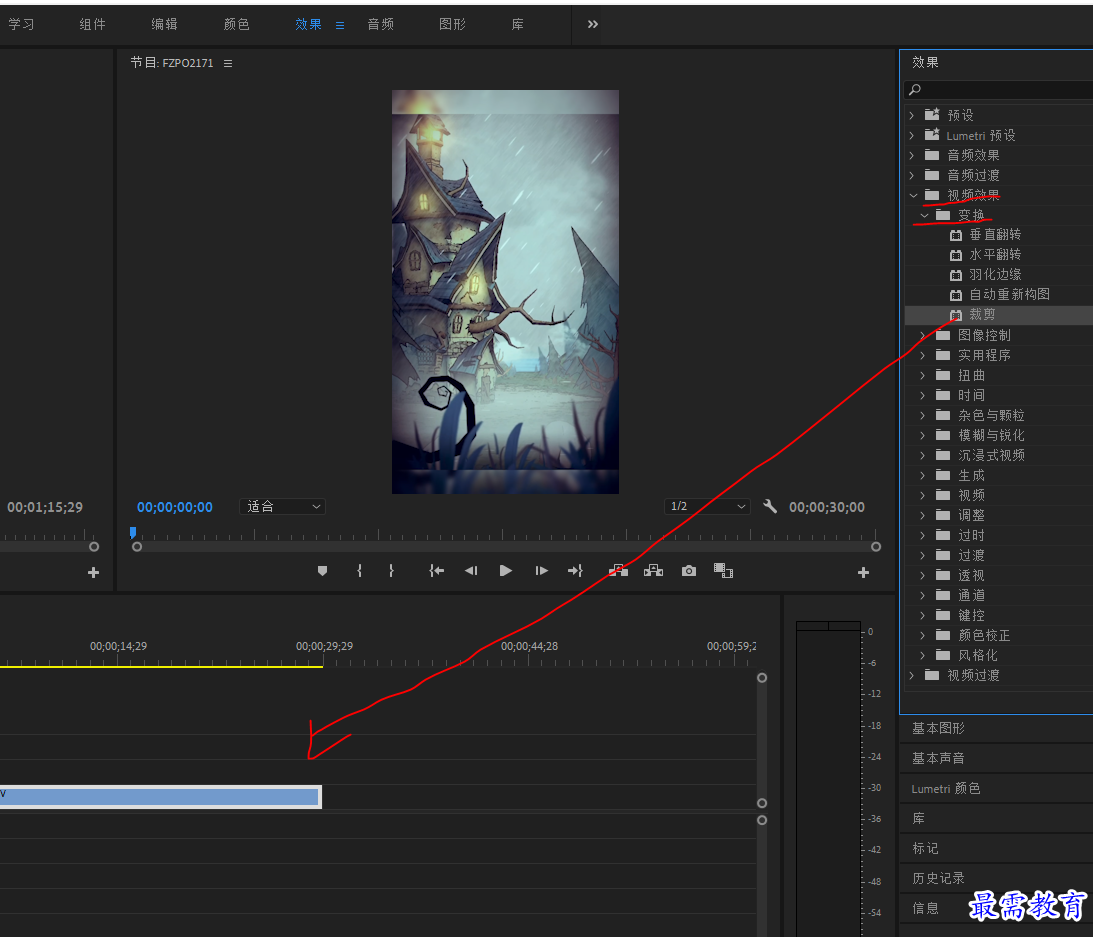Switch to the 学习 workspace

tap(21, 24)
